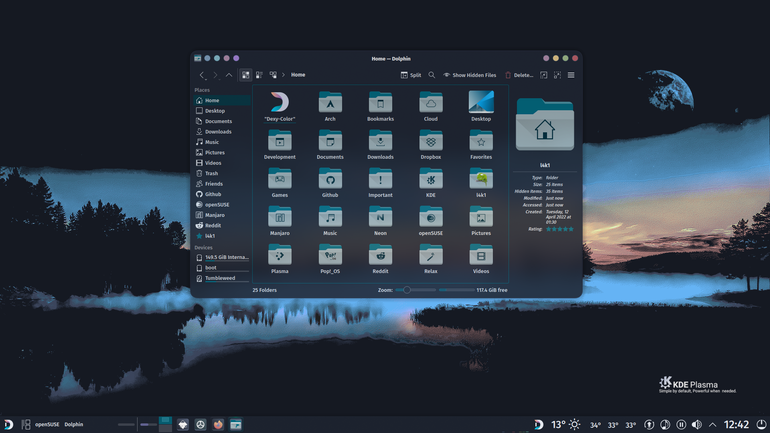The image size is (770, 433).
Task: Switch to Details view mode
Action: (x=273, y=75)
